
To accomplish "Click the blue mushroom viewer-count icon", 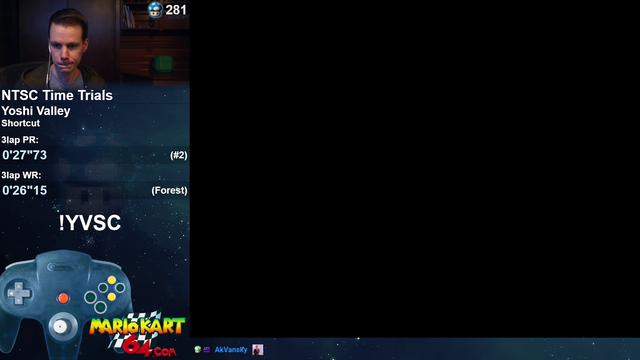I will pos(155,10).
